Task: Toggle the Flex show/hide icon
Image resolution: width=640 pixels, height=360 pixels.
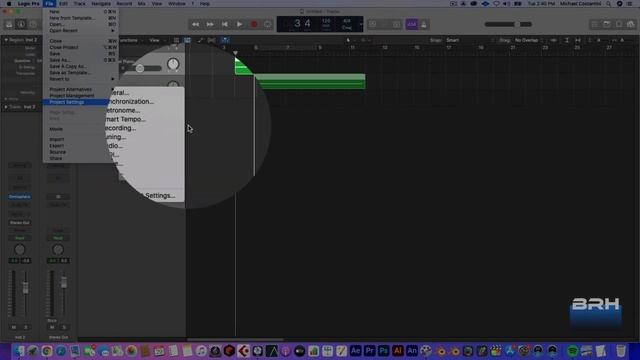Action: 211,40
